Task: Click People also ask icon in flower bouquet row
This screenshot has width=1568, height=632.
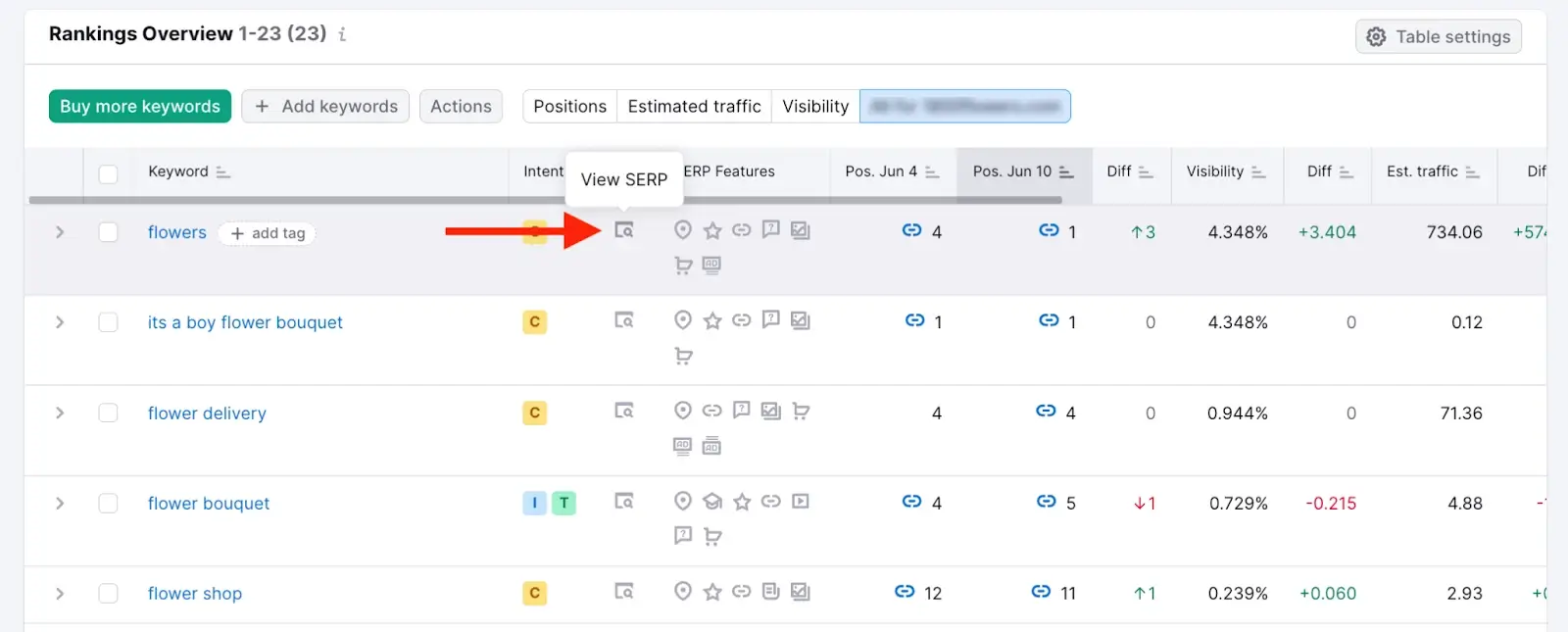Action: (683, 535)
